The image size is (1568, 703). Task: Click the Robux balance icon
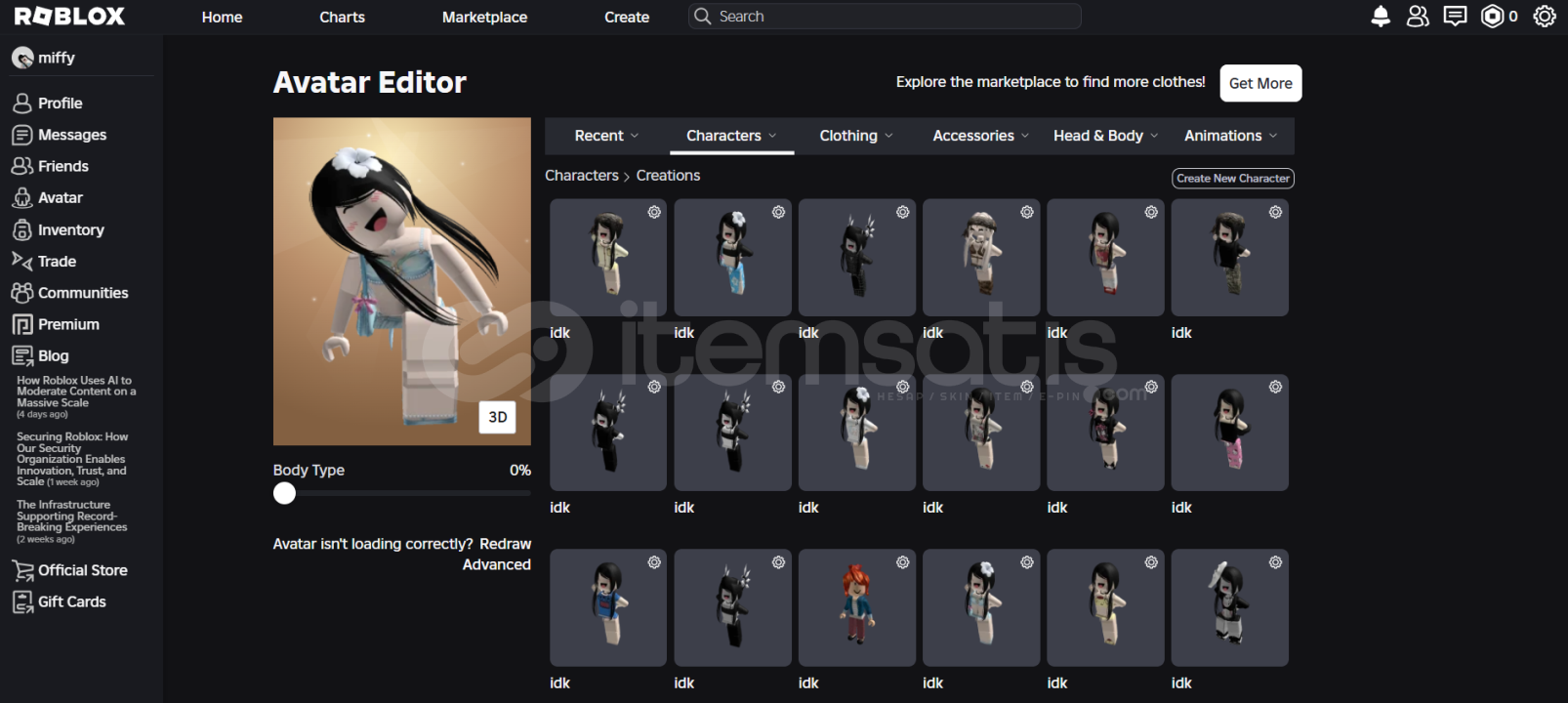pyautogui.click(x=1493, y=17)
